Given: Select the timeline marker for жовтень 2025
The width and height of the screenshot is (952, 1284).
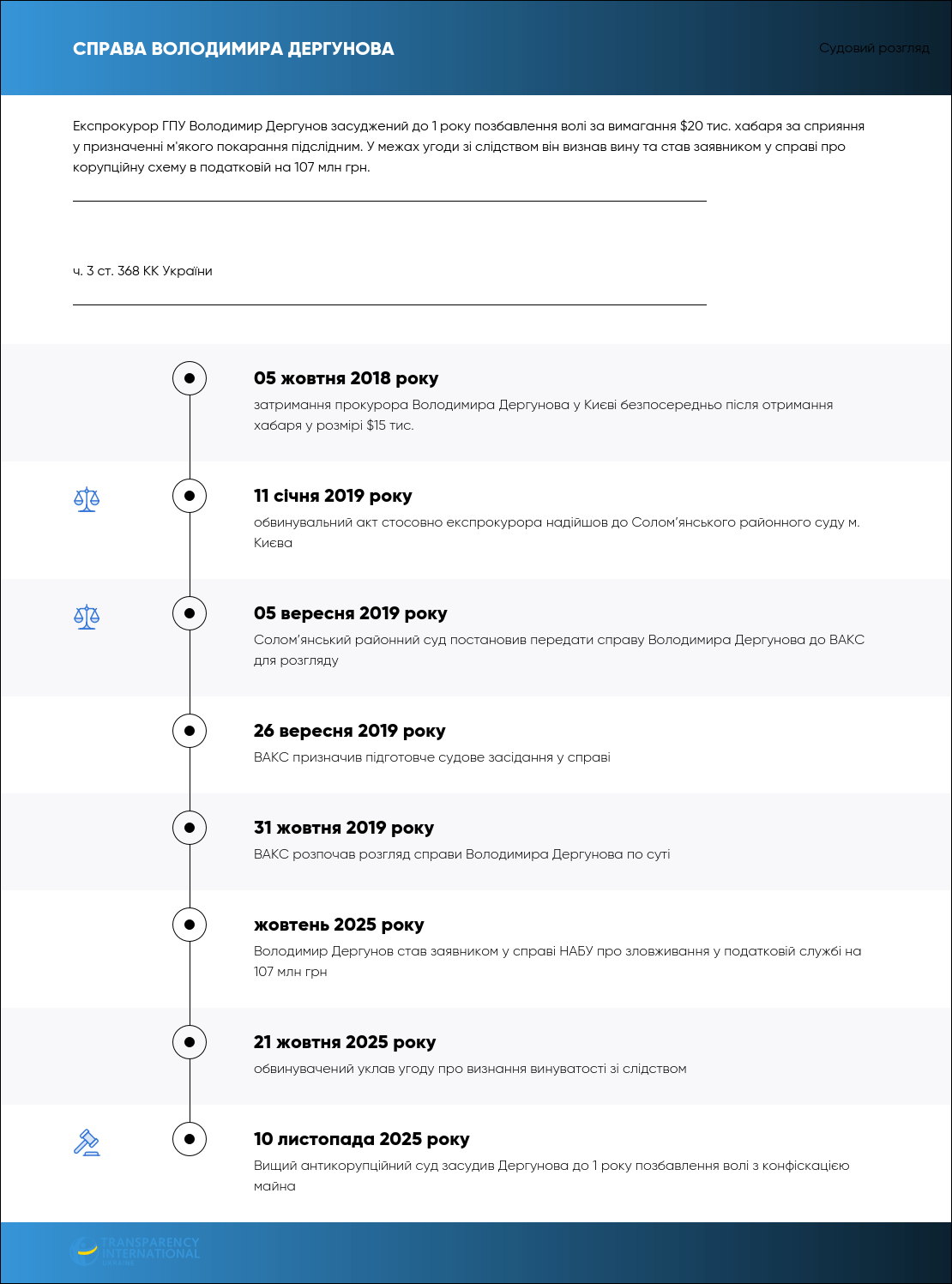Looking at the screenshot, I should [190, 925].
